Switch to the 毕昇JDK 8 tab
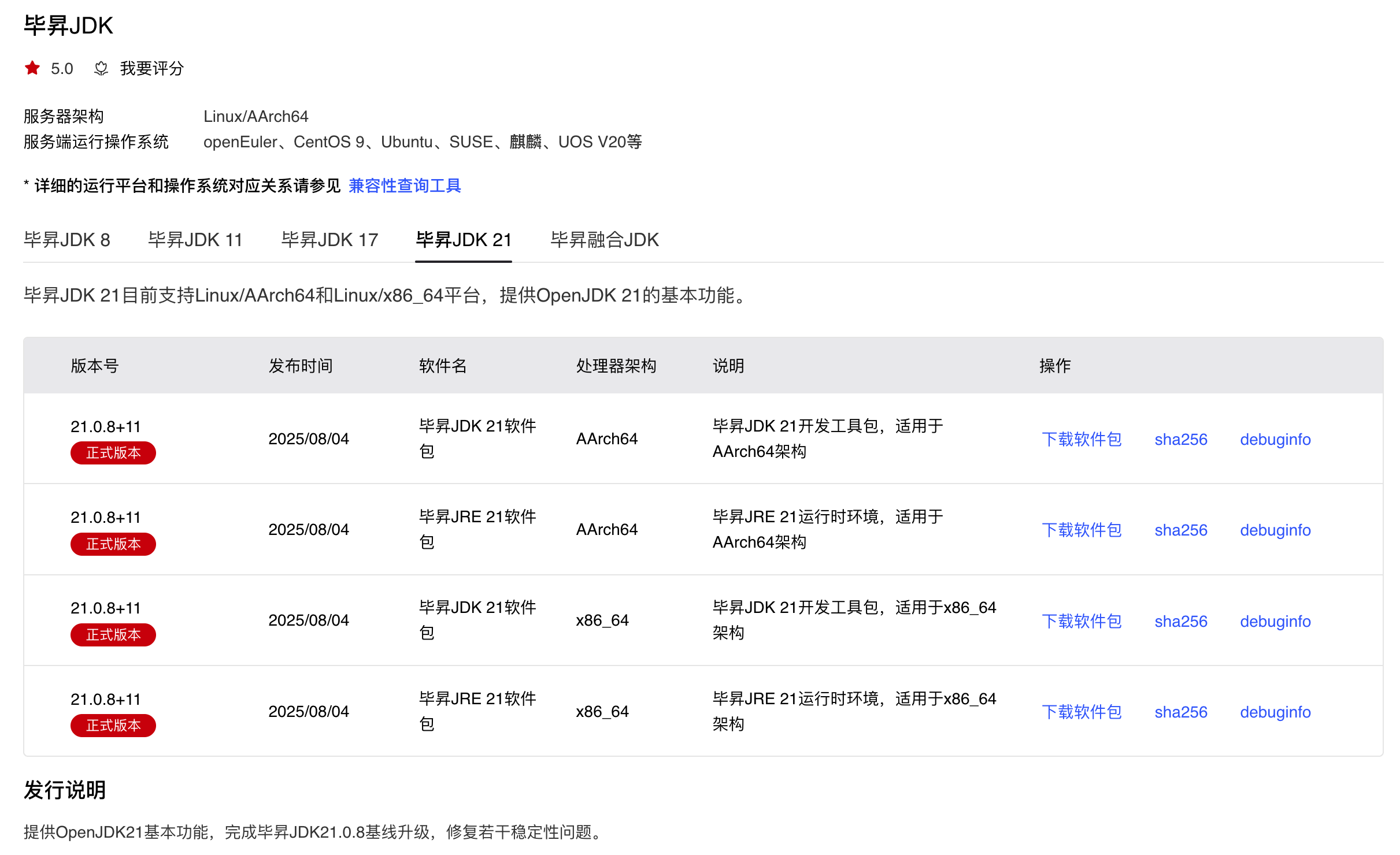The height and width of the screenshot is (855, 1400). (x=67, y=240)
